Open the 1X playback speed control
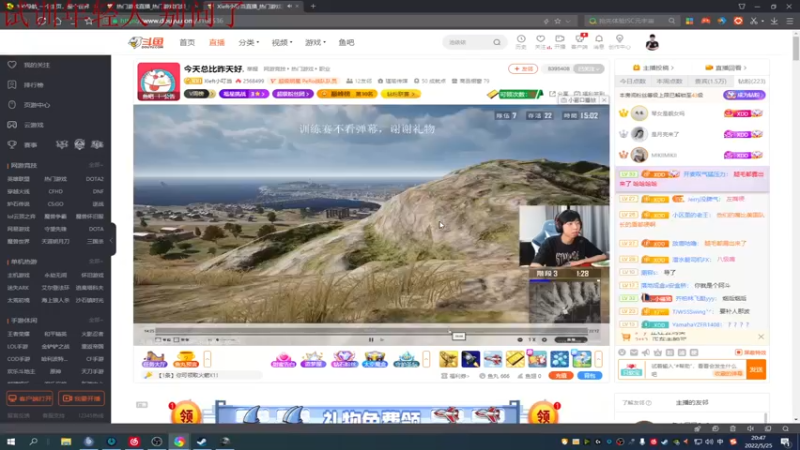The width and height of the screenshot is (800, 450). (532, 340)
